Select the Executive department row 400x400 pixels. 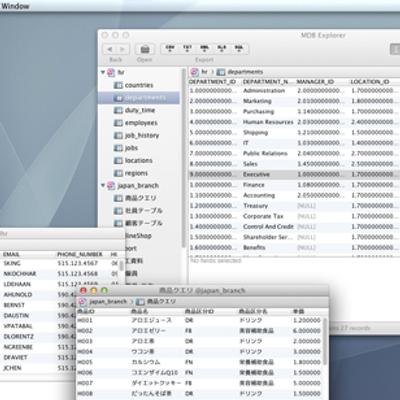click(294, 174)
